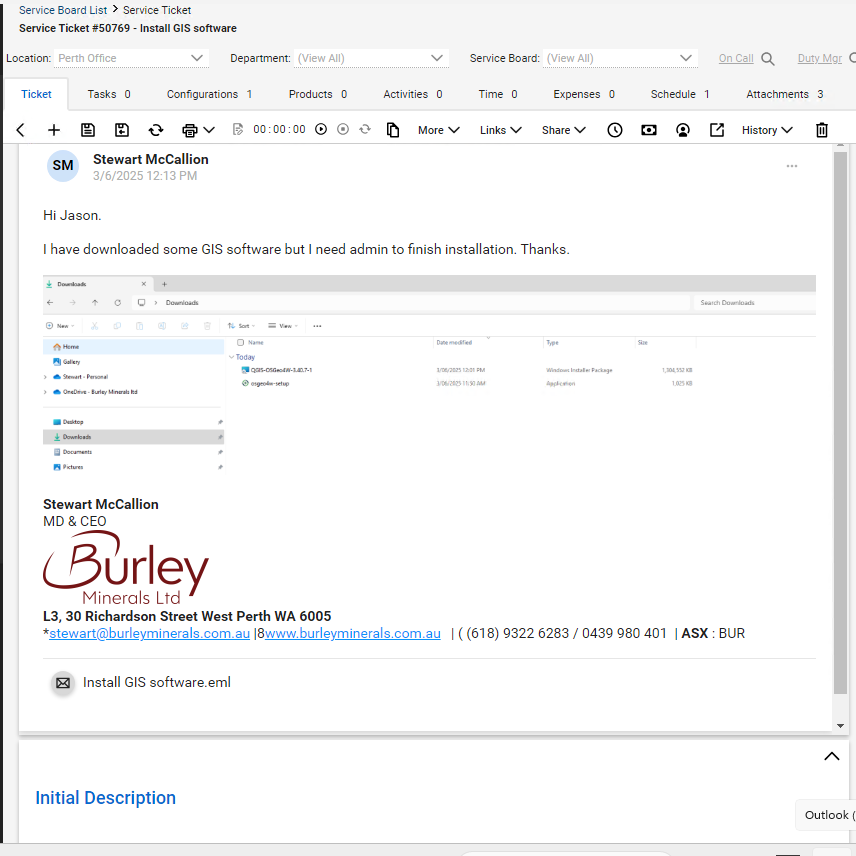Click the stewart@burleyminerals.com.au email link
The image size is (856, 856).
pyautogui.click(x=149, y=633)
